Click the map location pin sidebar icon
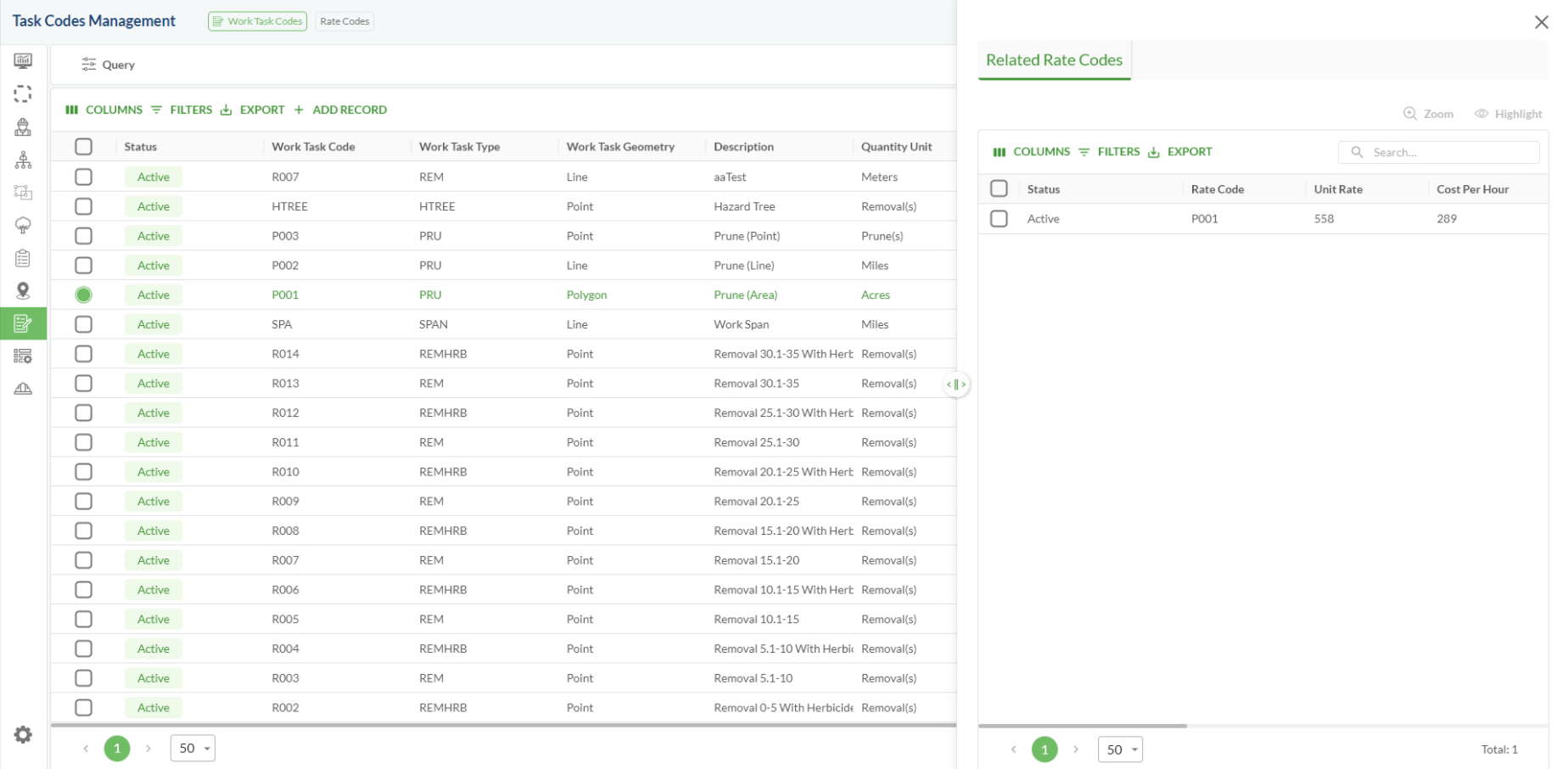 tap(23, 291)
